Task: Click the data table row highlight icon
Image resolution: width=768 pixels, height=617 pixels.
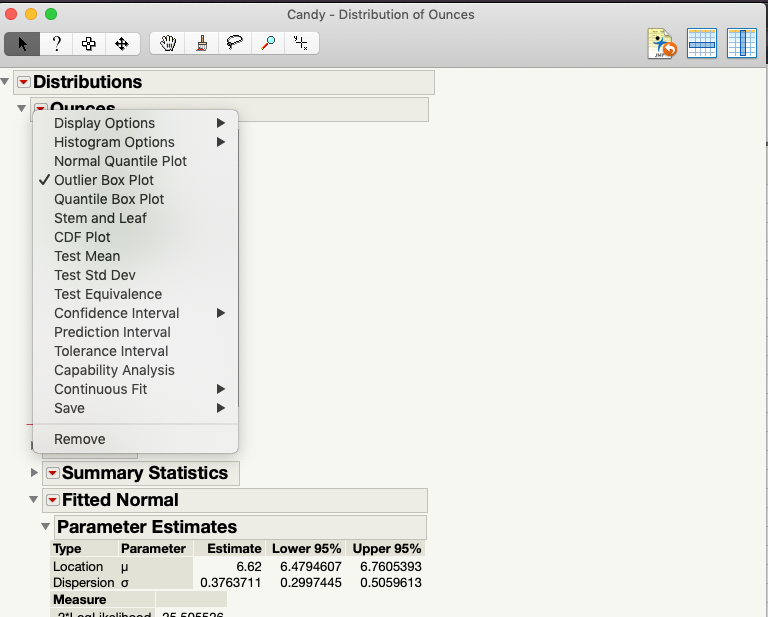Action: point(702,44)
